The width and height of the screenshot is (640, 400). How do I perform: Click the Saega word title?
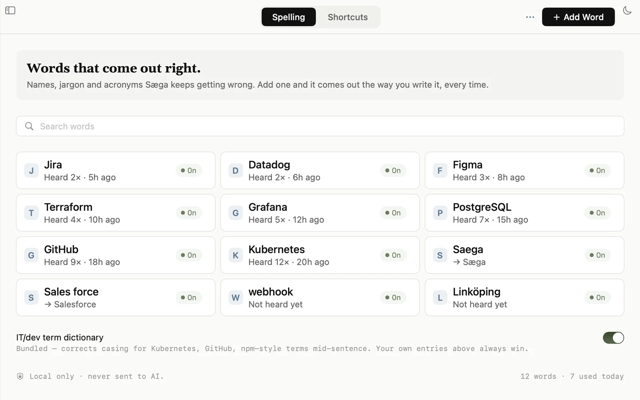click(x=468, y=249)
